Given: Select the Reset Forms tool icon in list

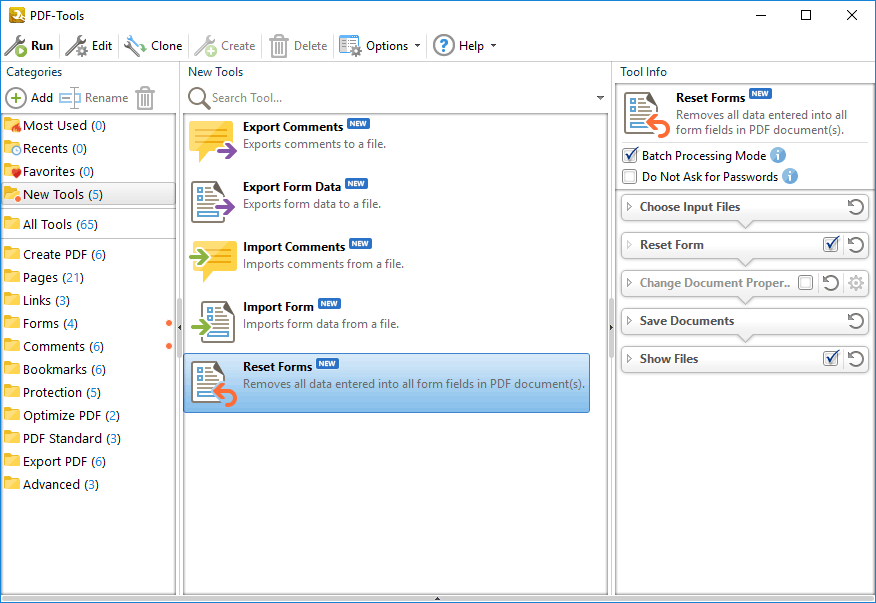Looking at the screenshot, I should click(x=213, y=383).
